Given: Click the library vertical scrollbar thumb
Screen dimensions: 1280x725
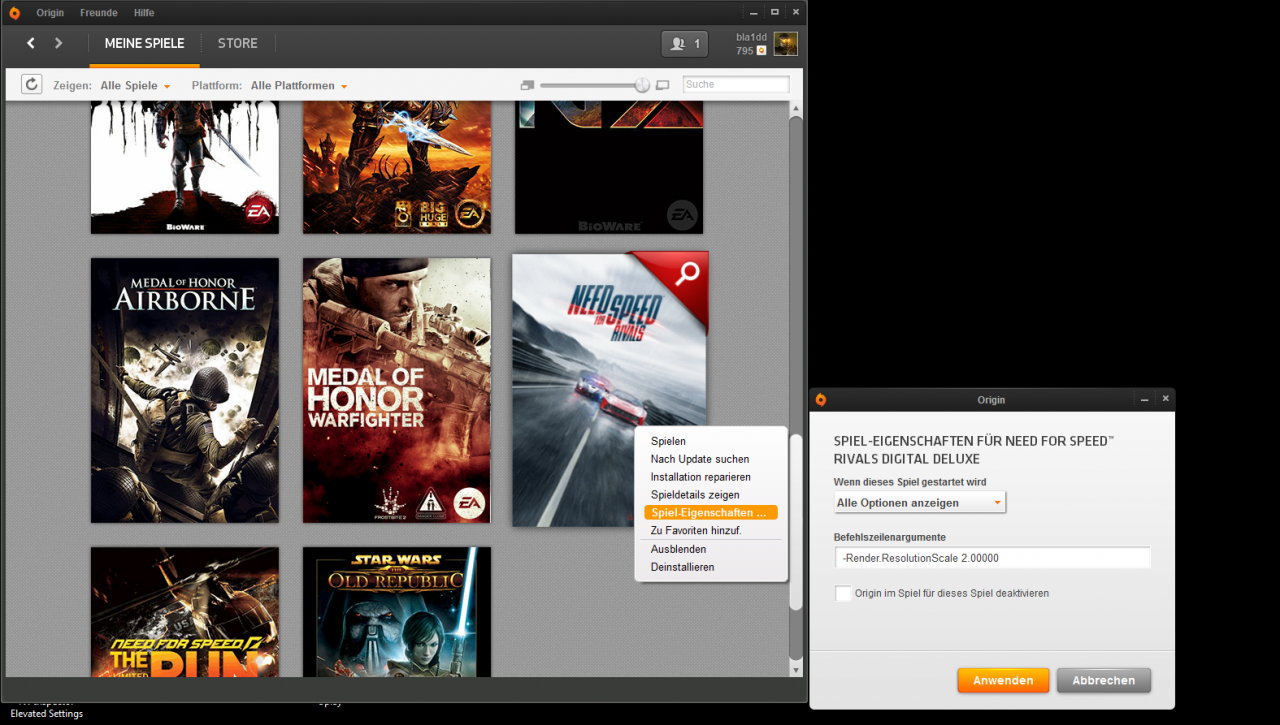Looking at the screenshot, I should [796, 522].
